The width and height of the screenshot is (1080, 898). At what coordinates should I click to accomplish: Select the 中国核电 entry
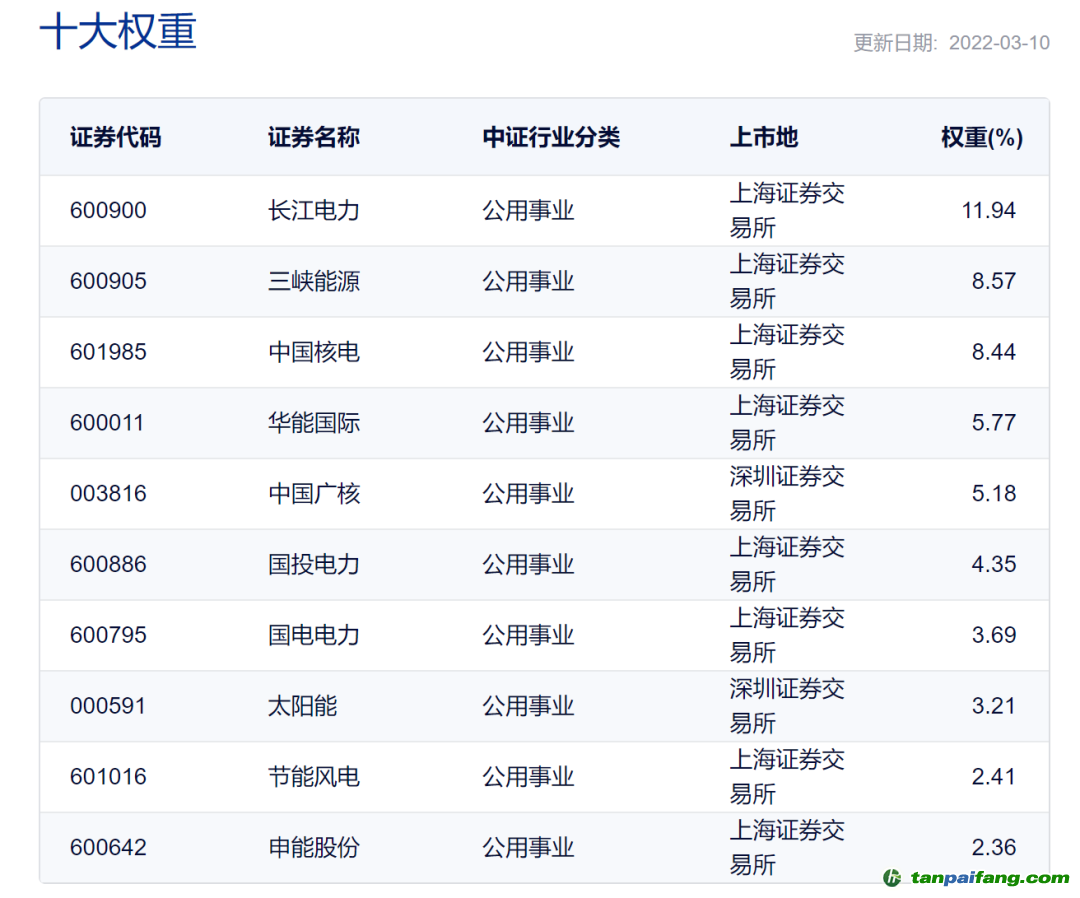click(x=313, y=352)
